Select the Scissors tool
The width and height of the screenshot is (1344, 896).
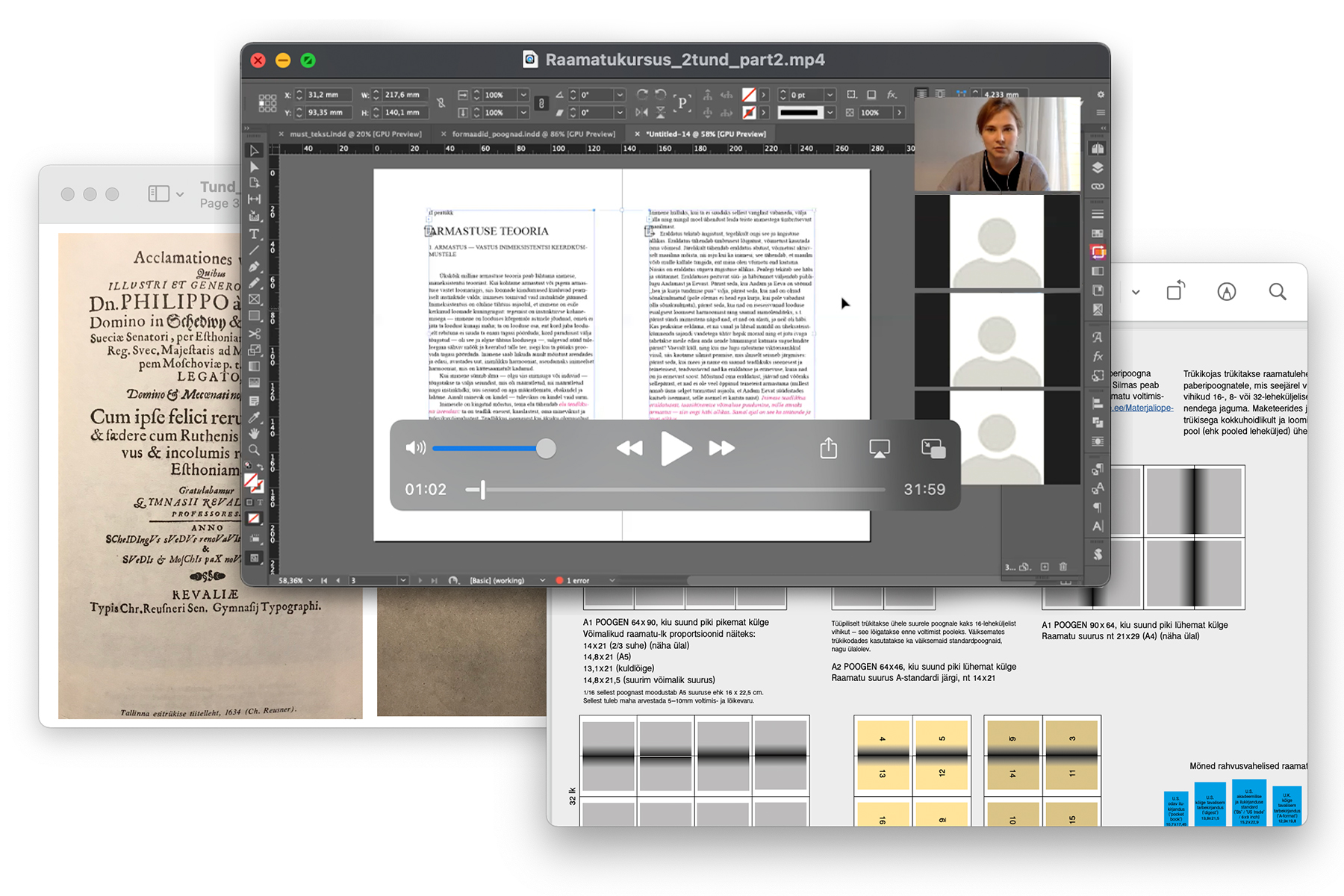[x=254, y=334]
